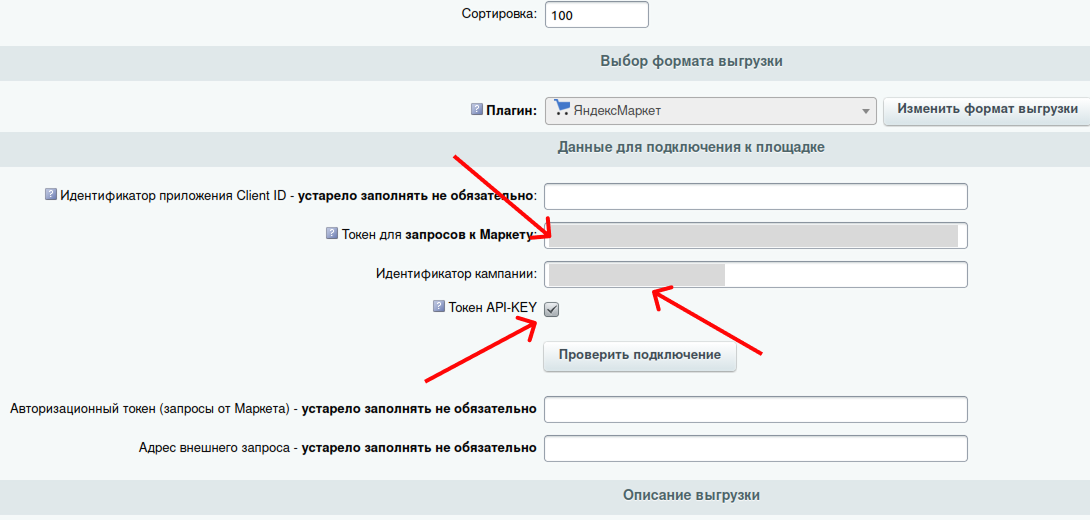Click help icon beside Client ID label
The image size is (1090, 520).
51,195
